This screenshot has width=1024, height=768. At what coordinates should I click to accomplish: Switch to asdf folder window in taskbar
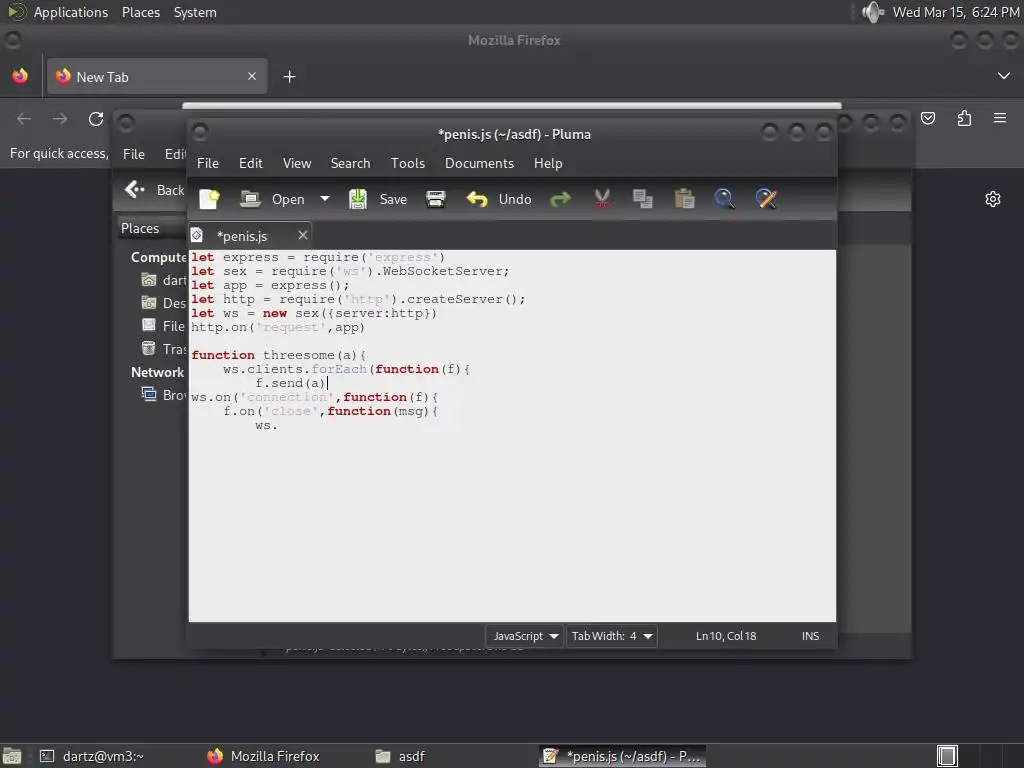(400, 756)
